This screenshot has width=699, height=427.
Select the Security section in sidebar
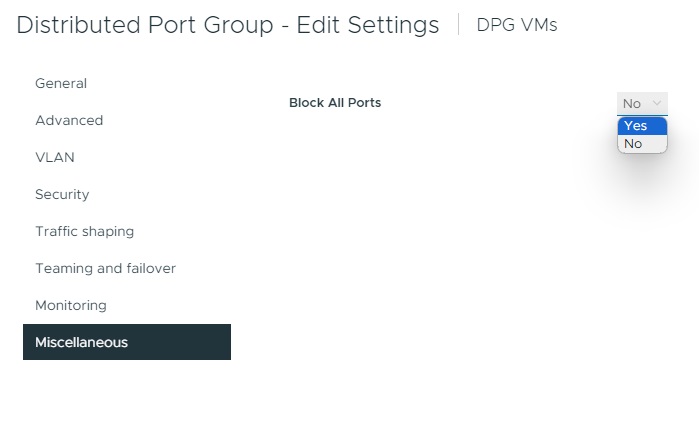coord(62,194)
